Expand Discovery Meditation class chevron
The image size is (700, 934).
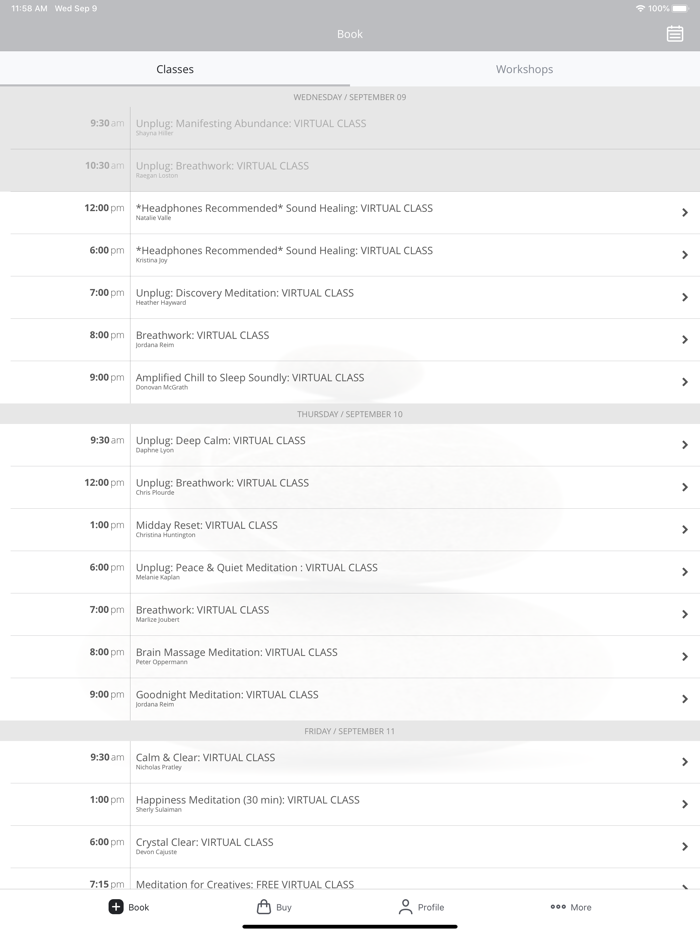(x=685, y=297)
